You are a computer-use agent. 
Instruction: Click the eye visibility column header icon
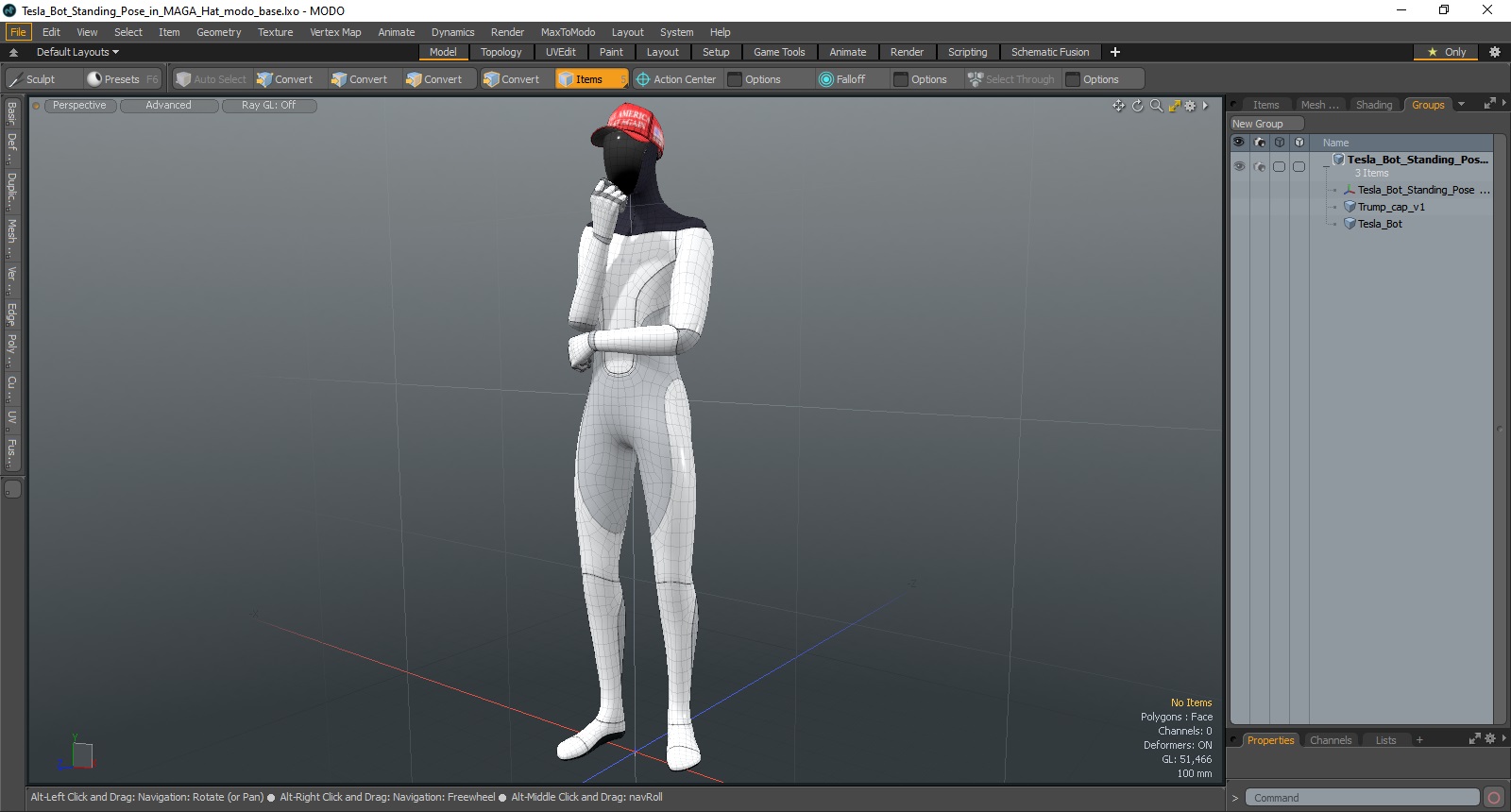(x=1239, y=143)
